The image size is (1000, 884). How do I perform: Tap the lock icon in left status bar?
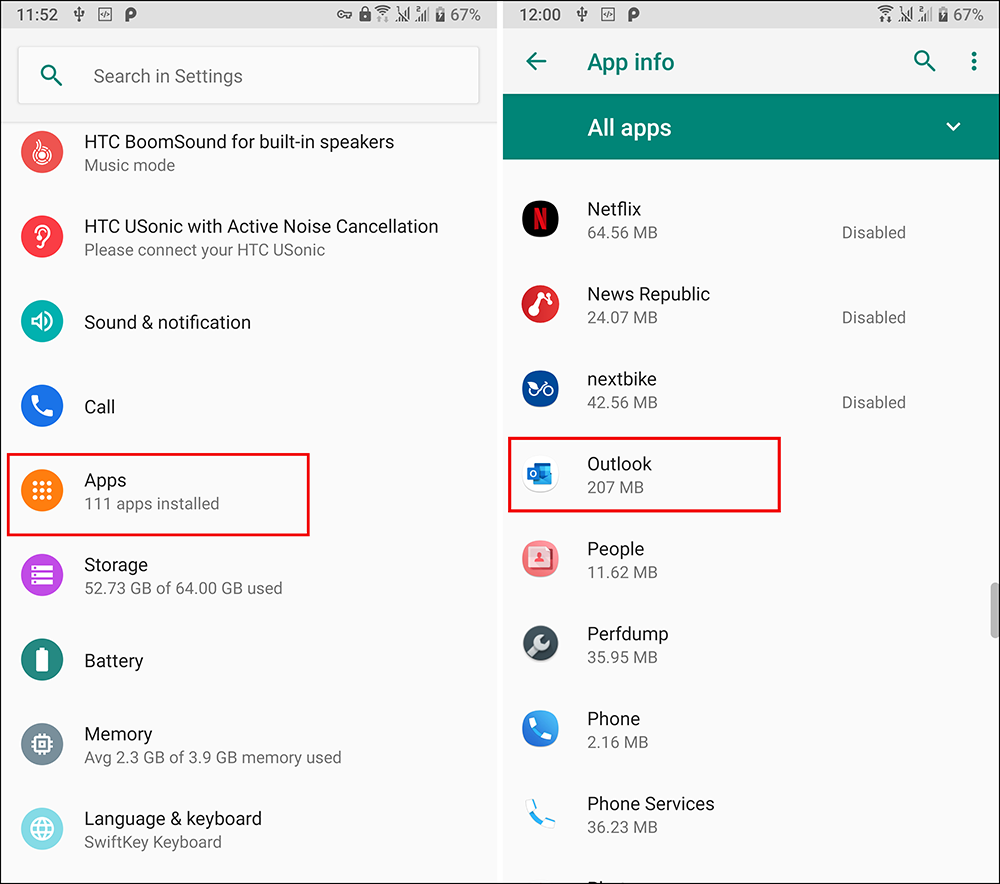click(x=365, y=14)
